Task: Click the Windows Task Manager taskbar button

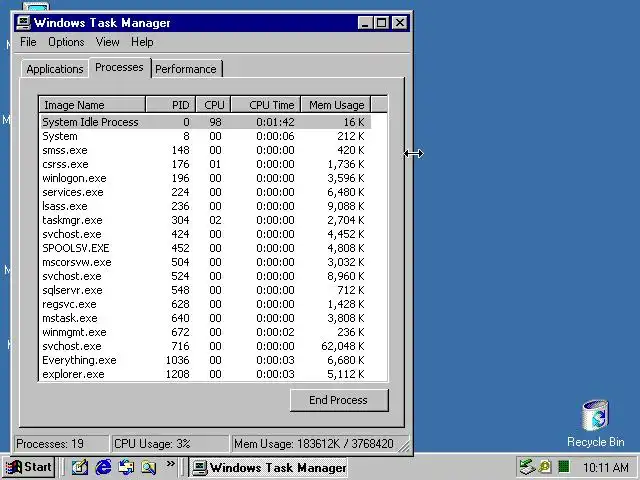Action: (269, 467)
